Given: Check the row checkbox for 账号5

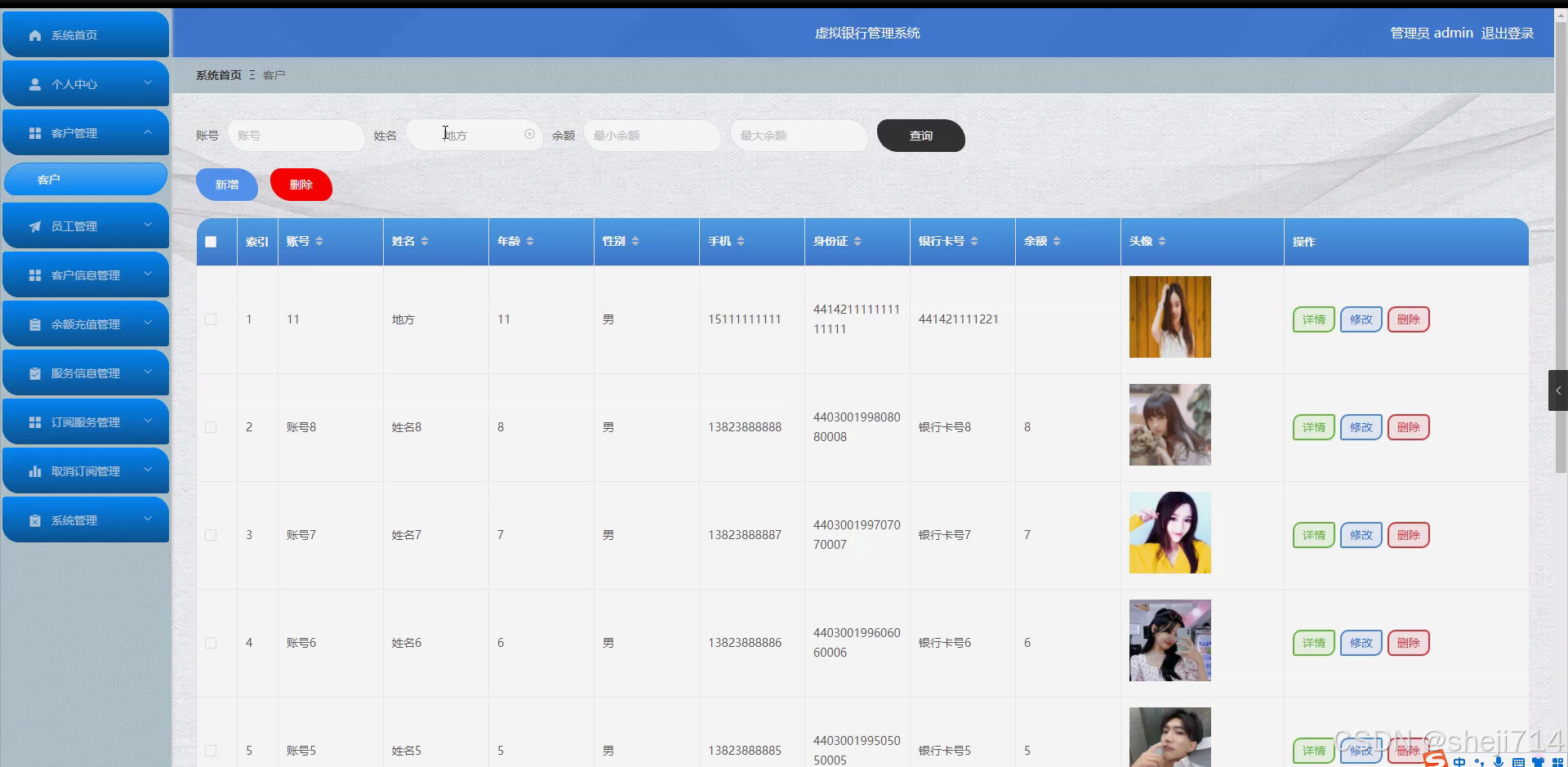Looking at the screenshot, I should (211, 751).
